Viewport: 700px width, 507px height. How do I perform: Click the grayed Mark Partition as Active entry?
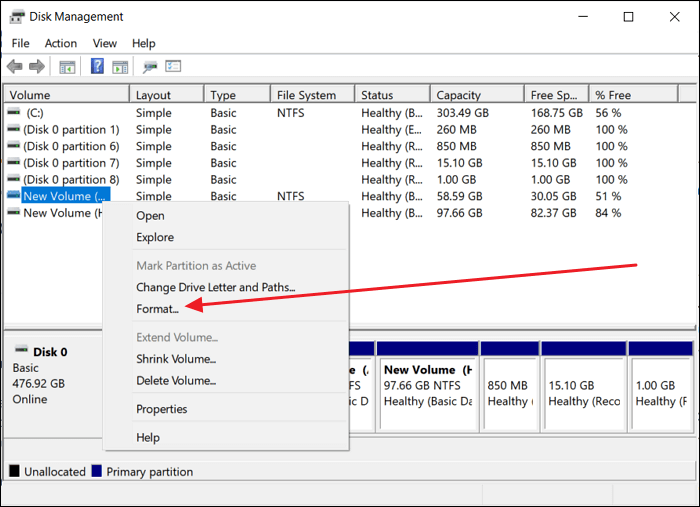226,266
